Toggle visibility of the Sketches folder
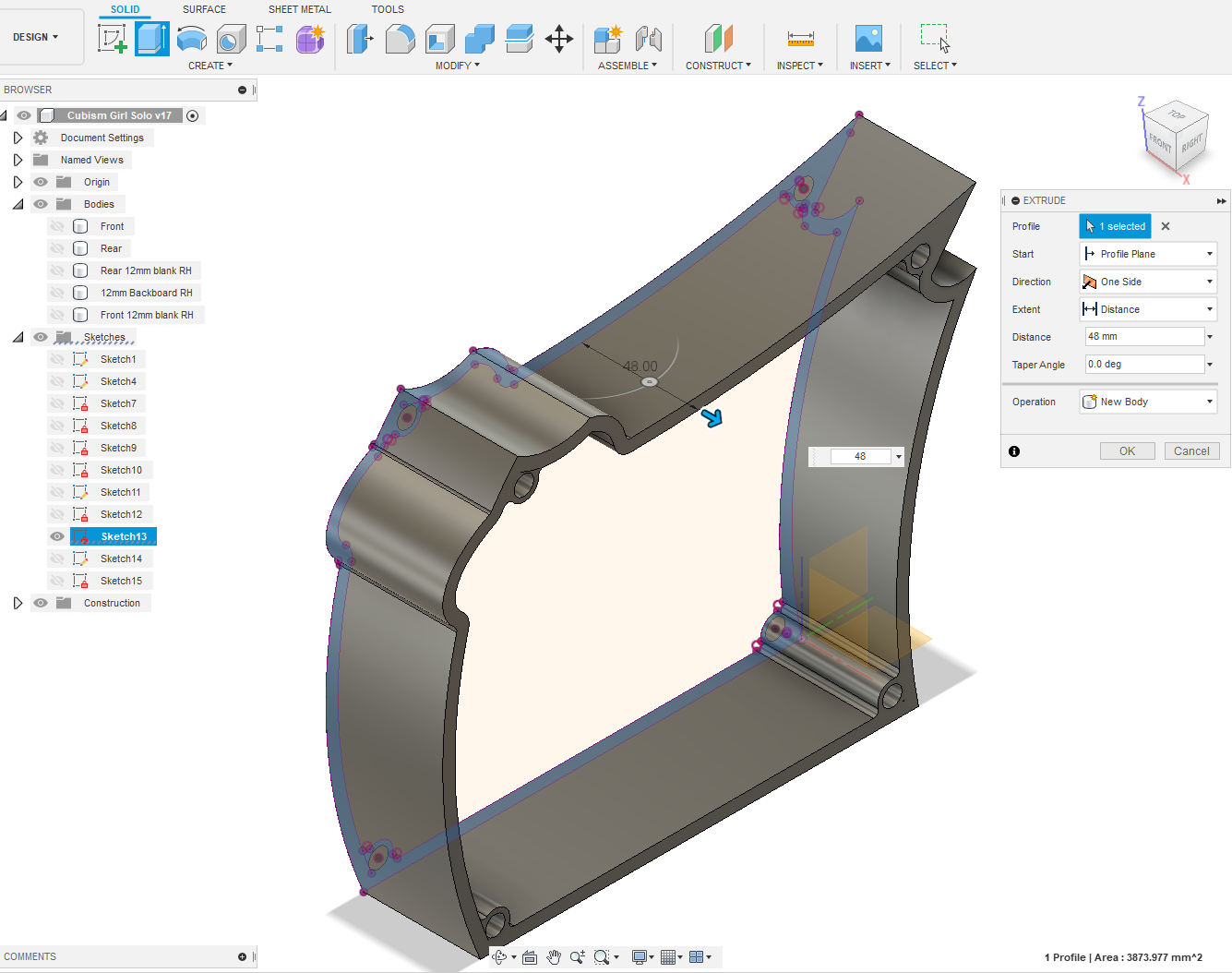 41,337
